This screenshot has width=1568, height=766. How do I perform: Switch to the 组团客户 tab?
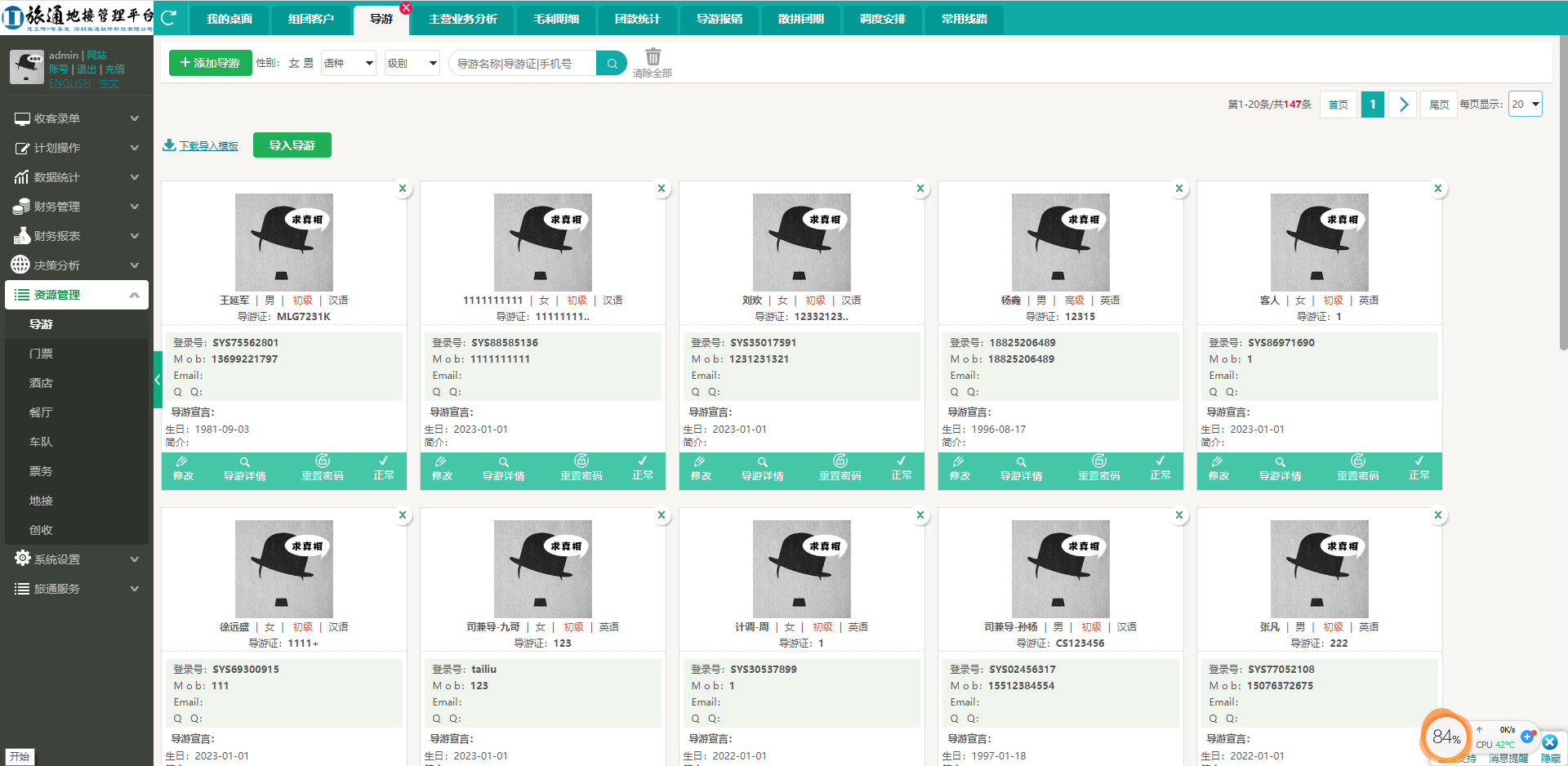point(311,19)
